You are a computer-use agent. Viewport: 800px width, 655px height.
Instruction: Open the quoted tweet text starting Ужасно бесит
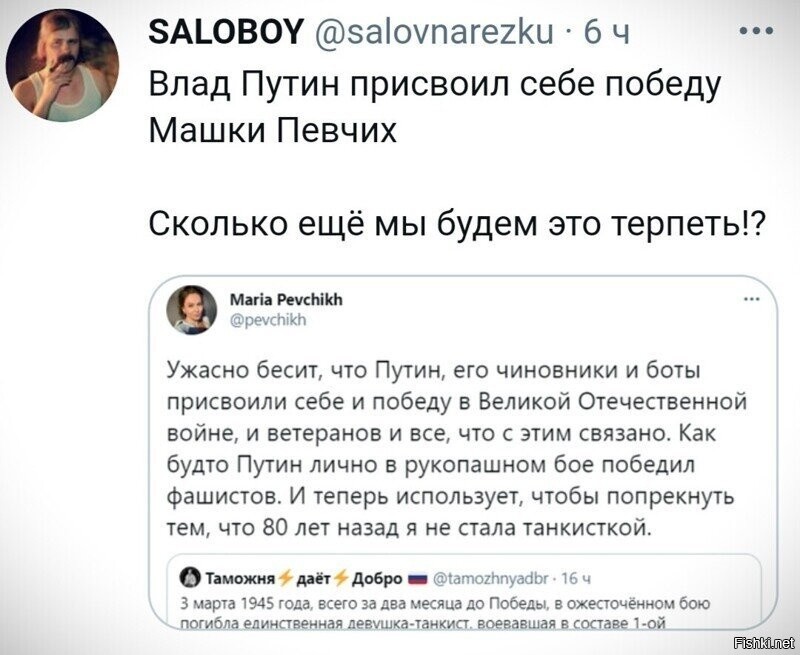pos(458,449)
